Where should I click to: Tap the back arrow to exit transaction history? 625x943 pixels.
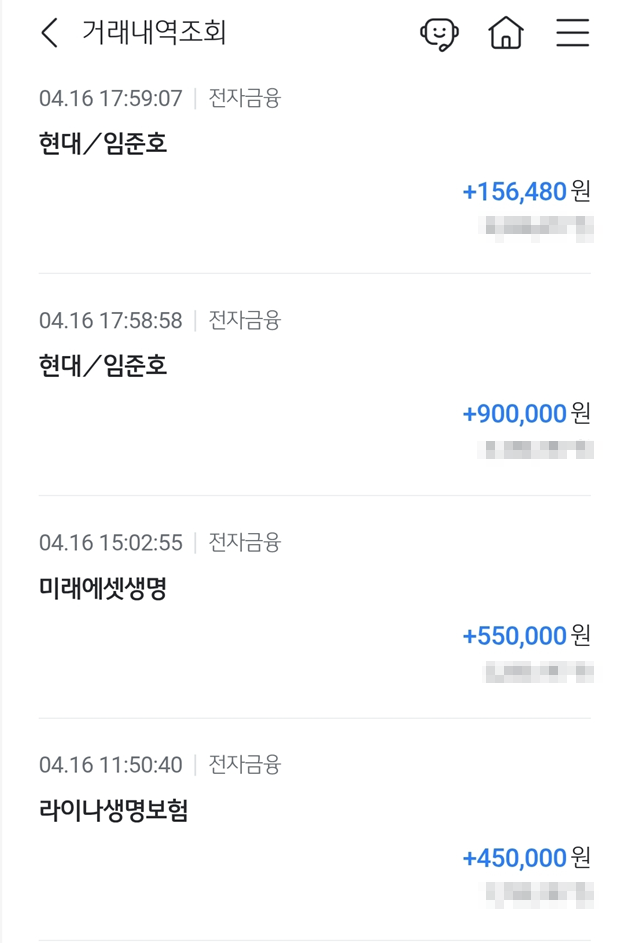click(48, 32)
